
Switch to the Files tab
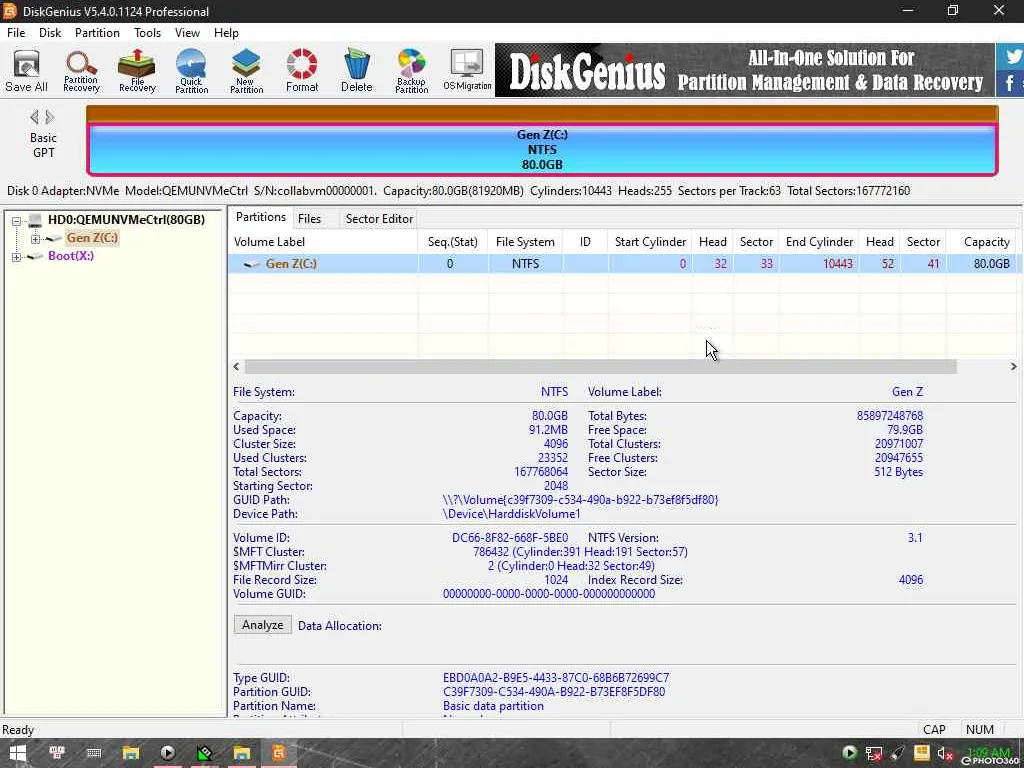point(310,219)
